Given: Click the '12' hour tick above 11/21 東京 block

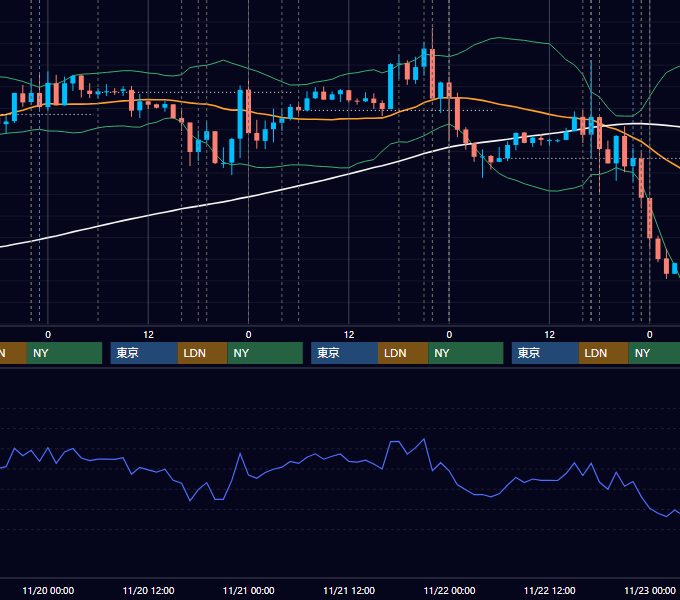Looking at the screenshot, I should [x=349, y=335].
